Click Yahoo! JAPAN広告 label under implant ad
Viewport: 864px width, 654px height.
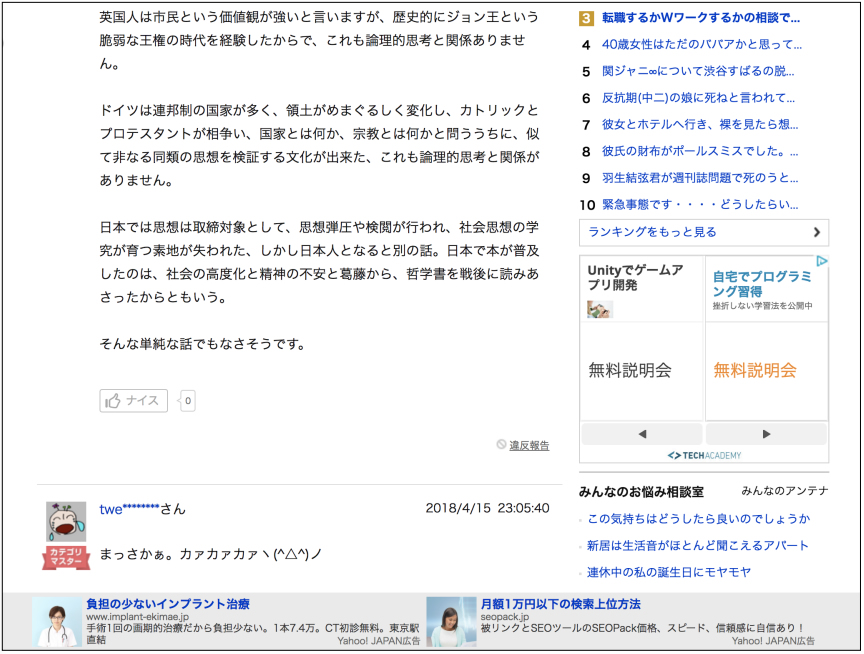tap(379, 641)
